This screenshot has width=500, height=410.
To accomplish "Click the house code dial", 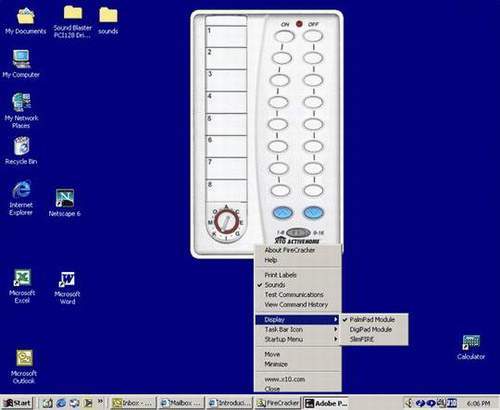I will pyautogui.click(x=227, y=222).
